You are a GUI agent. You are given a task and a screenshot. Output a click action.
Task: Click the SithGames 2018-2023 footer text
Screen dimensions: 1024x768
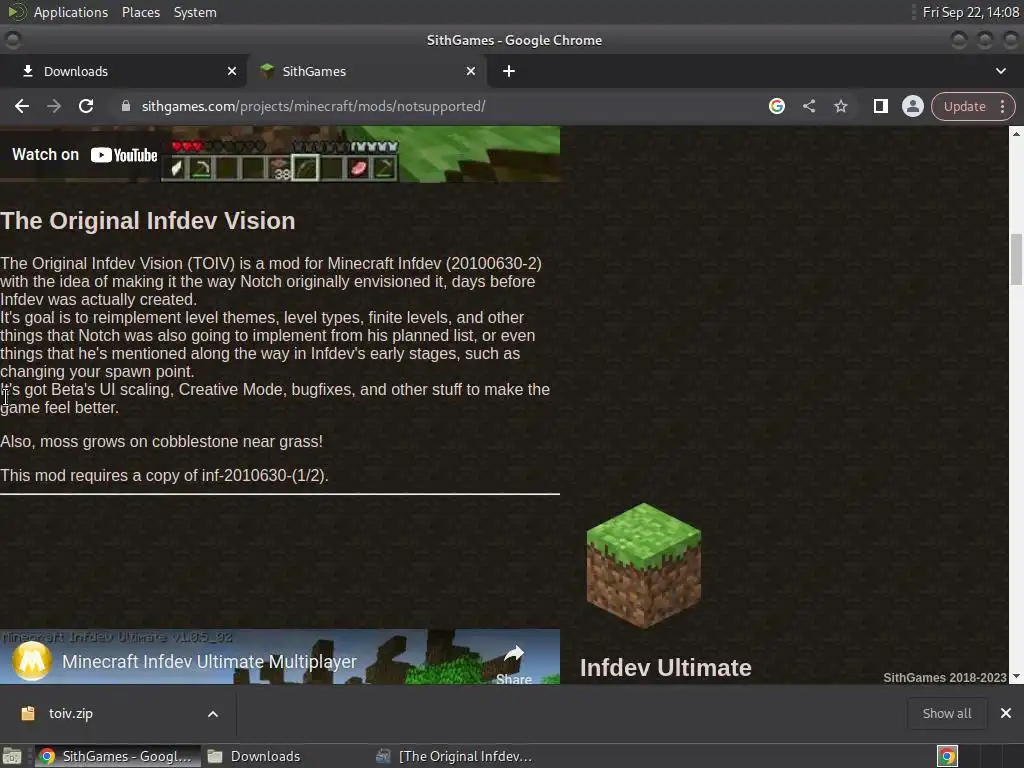coord(944,678)
